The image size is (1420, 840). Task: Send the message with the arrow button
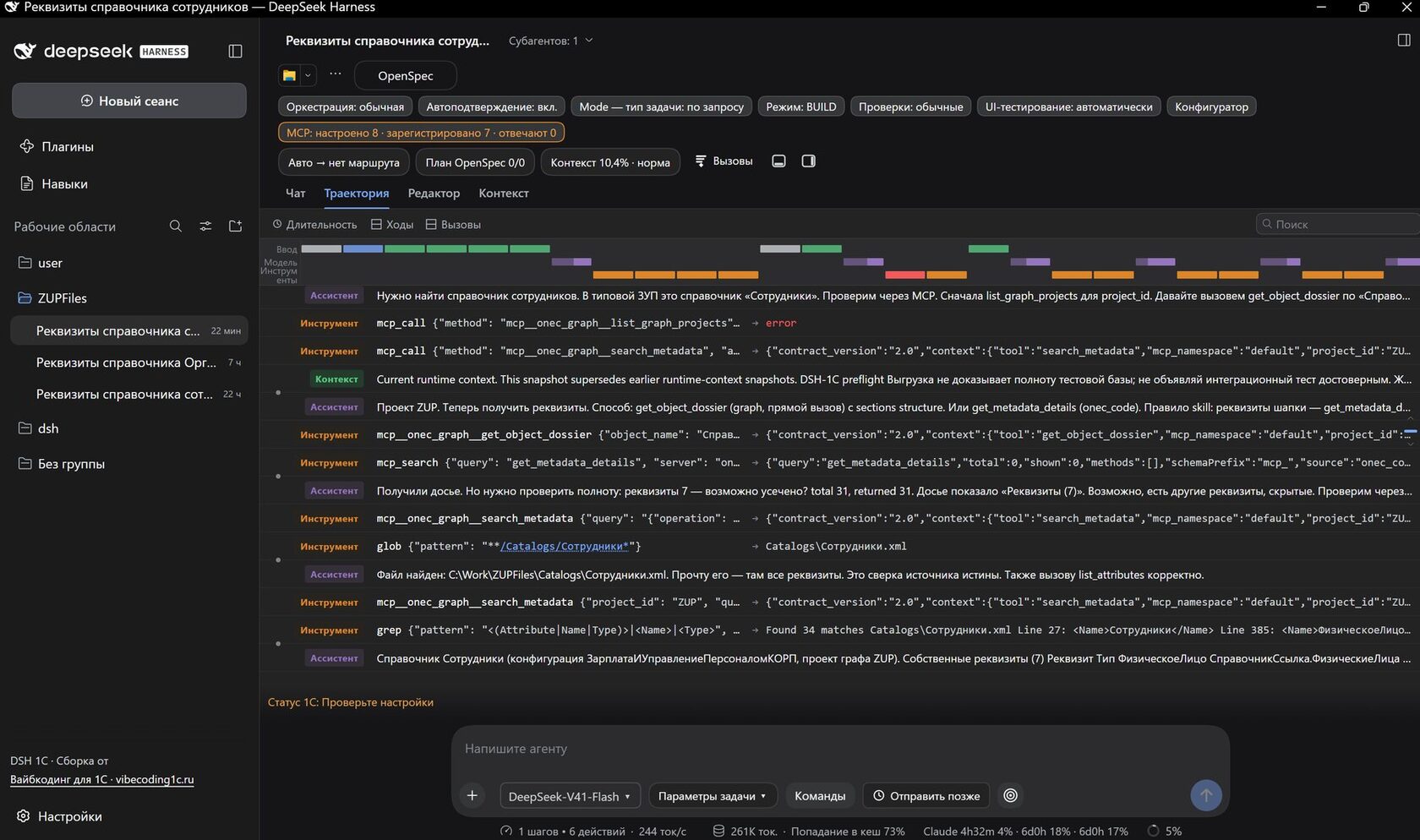[1206, 795]
